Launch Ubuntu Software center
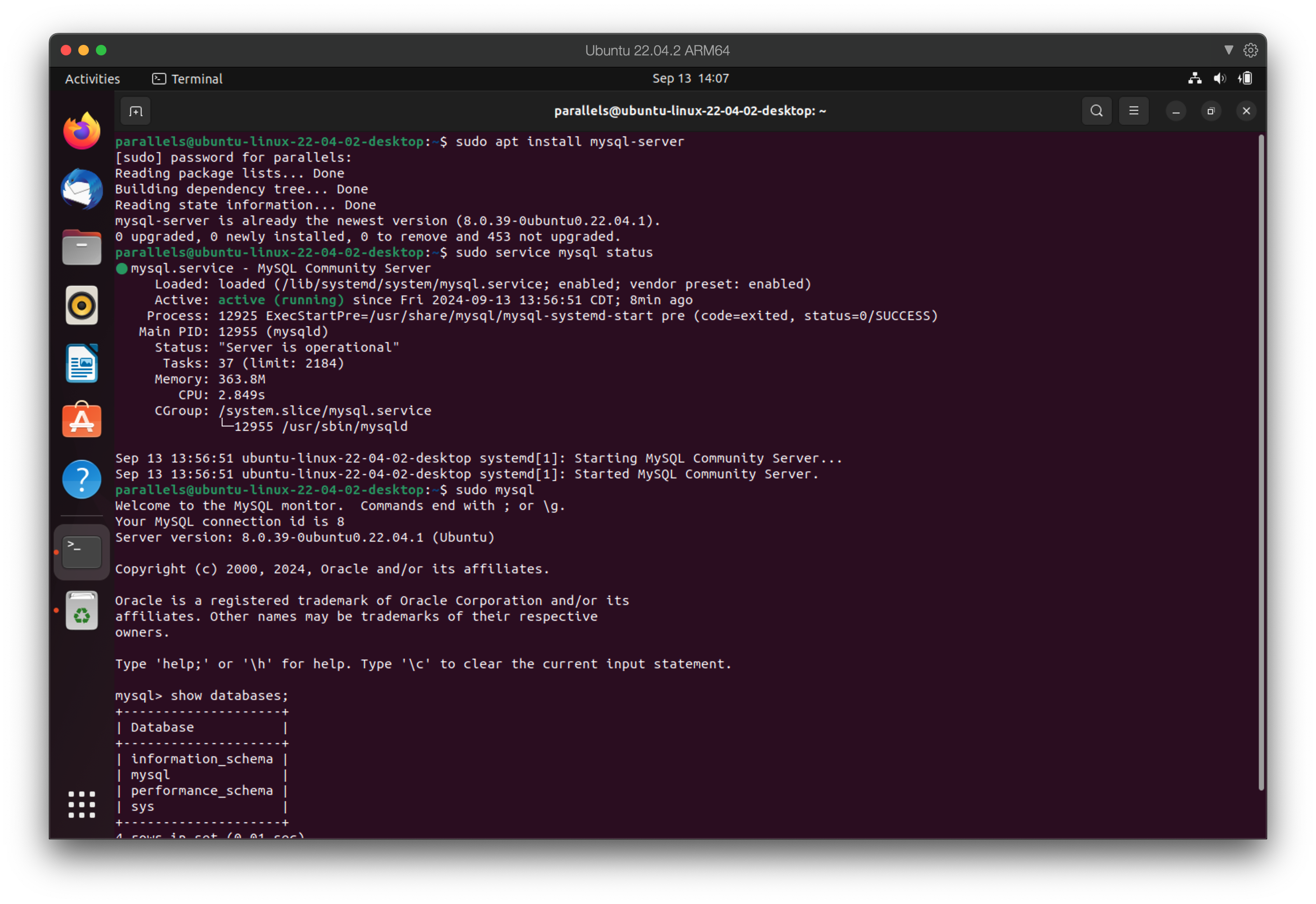This screenshot has height=904, width=1316. pos(81,420)
